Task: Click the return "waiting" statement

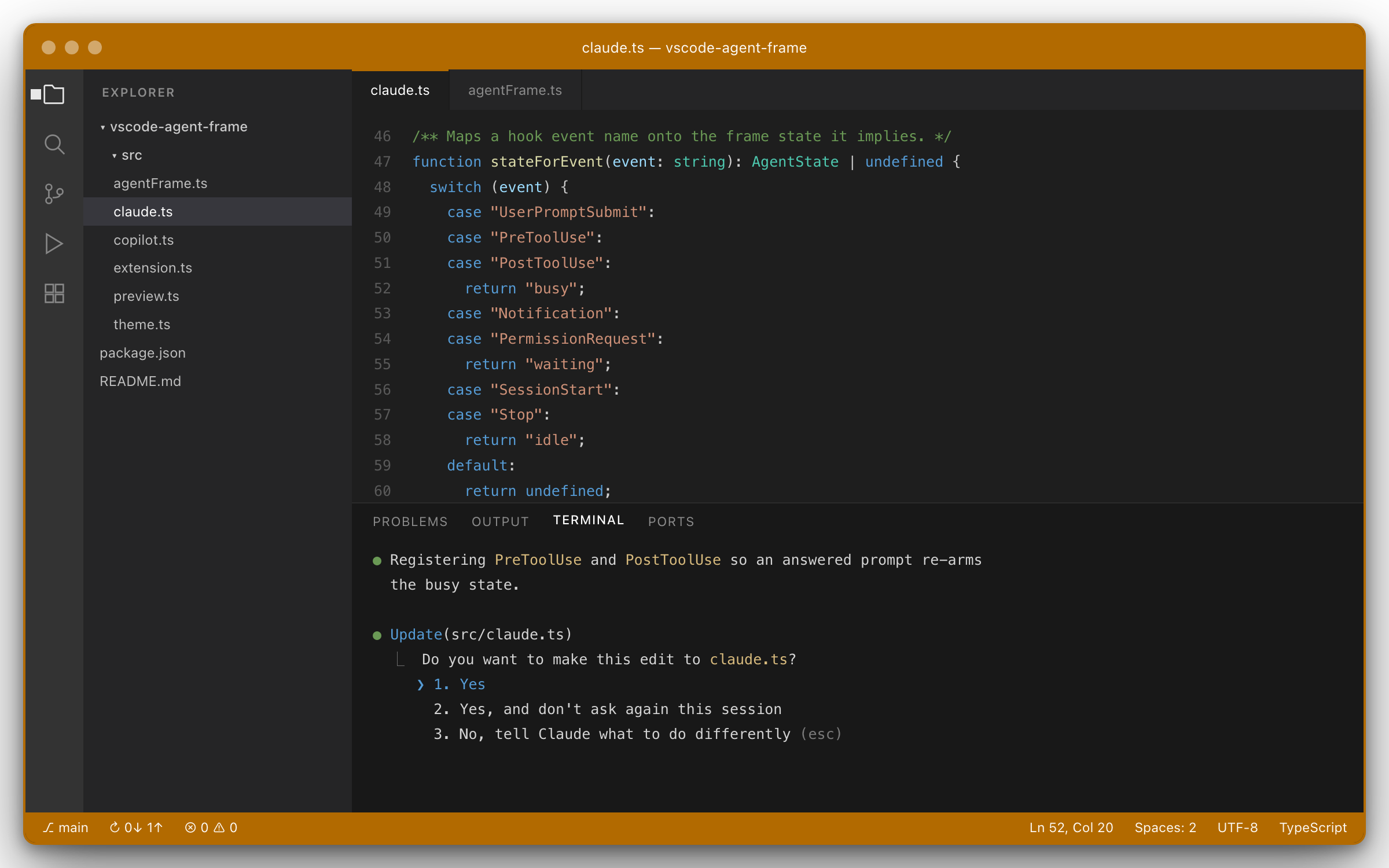Action: pyautogui.click(x=538, y=365)
